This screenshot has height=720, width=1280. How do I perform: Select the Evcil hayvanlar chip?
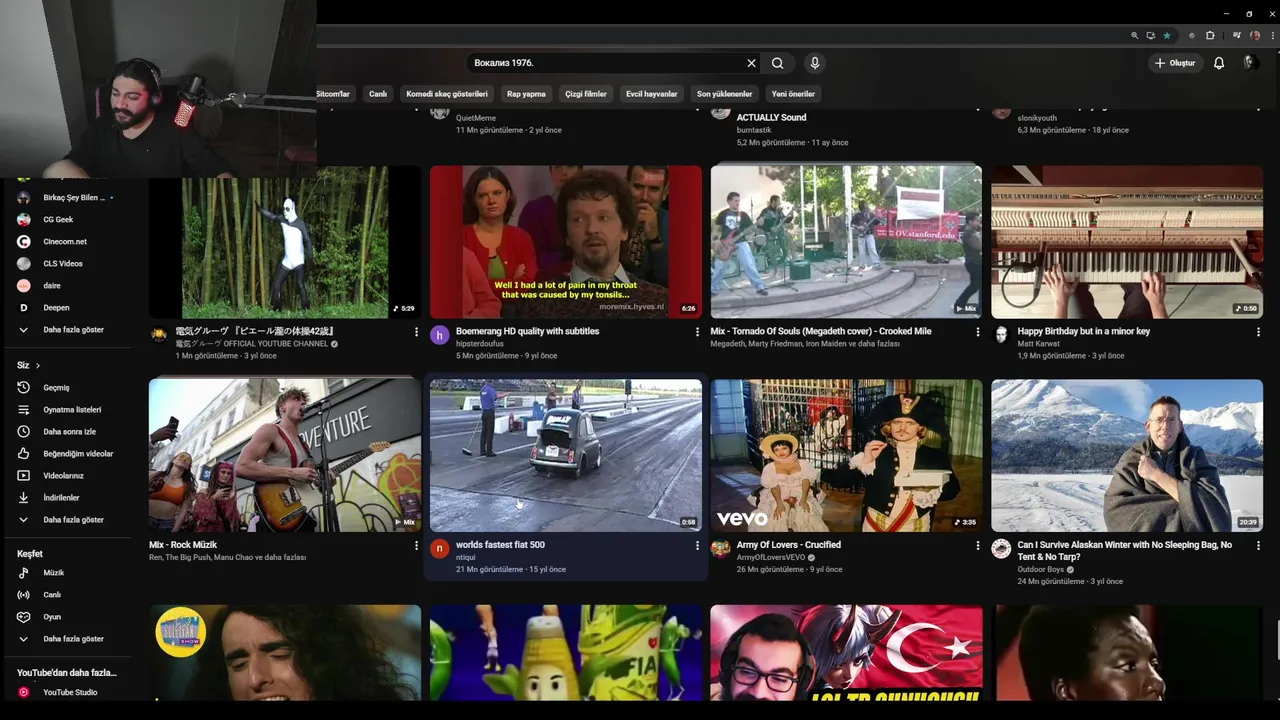[652, 94]
